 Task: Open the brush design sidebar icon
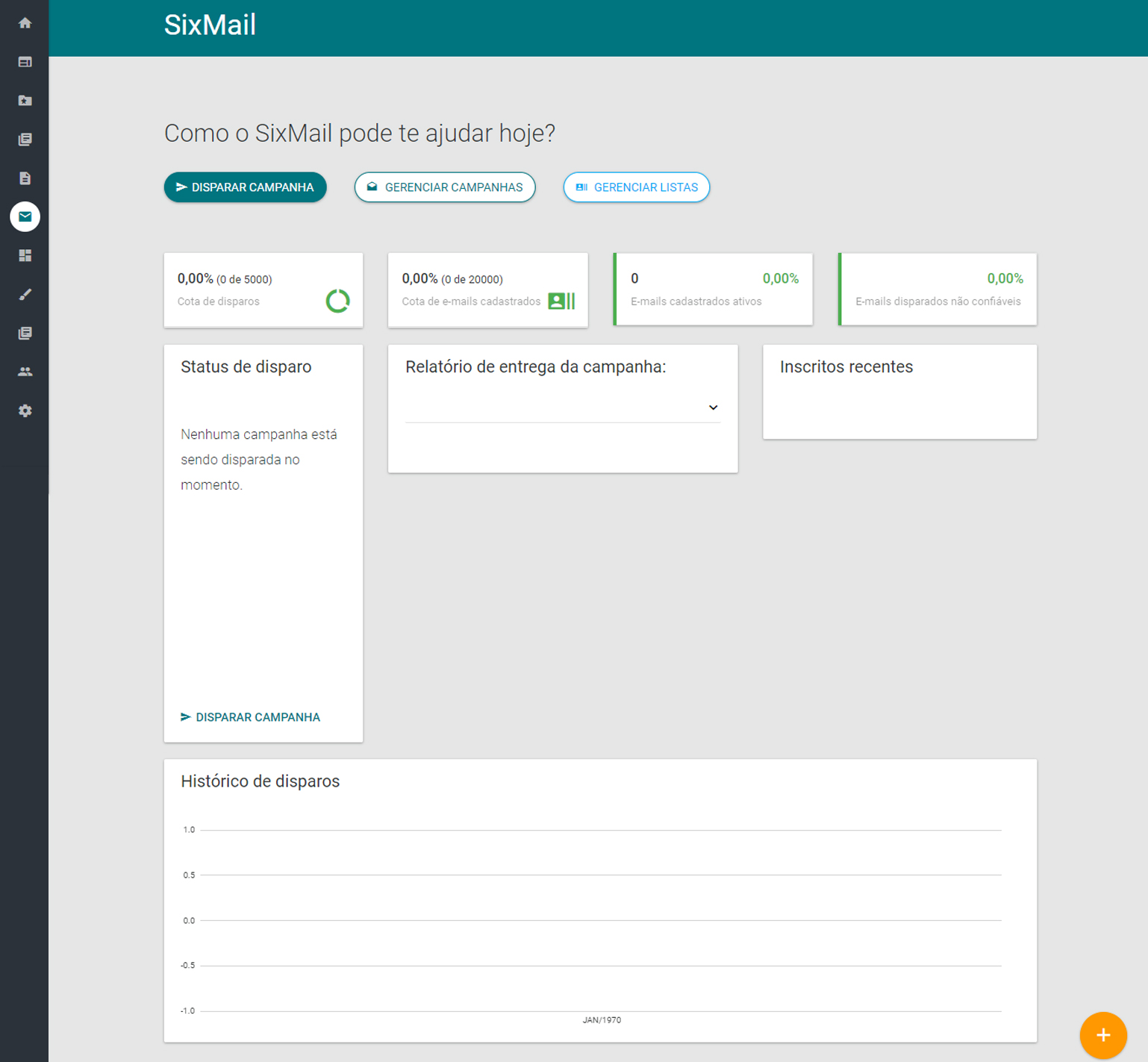25,295
